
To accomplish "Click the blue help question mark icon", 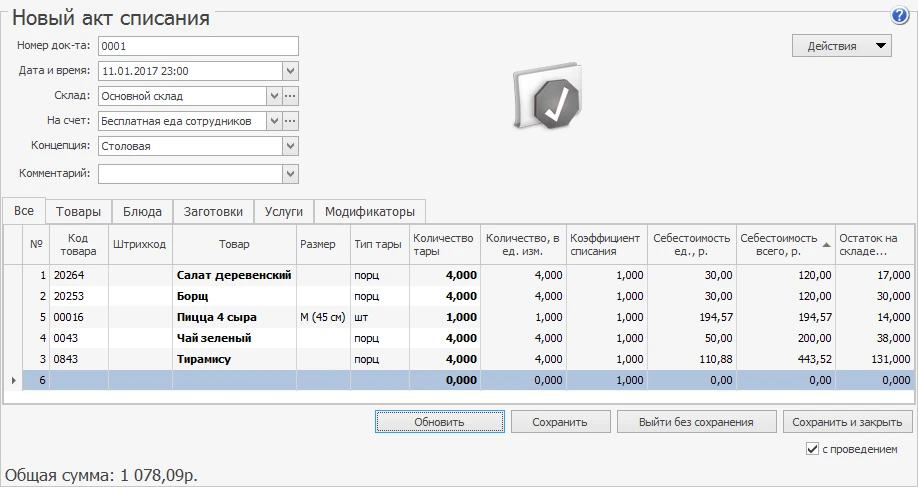I will coord(899,17).
